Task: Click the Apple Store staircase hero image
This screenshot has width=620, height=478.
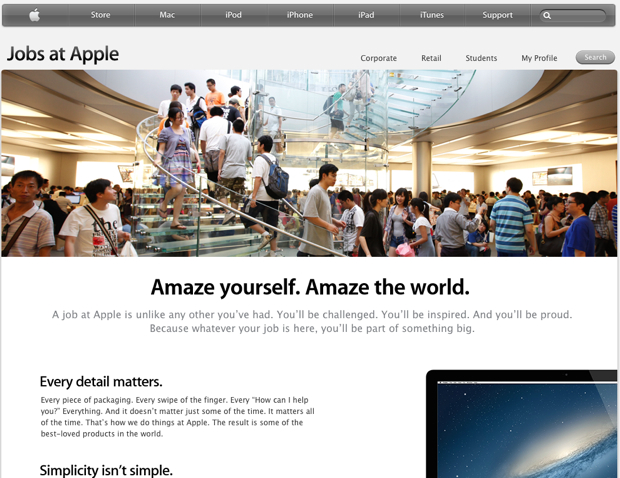Action: (x=309, y=163)
